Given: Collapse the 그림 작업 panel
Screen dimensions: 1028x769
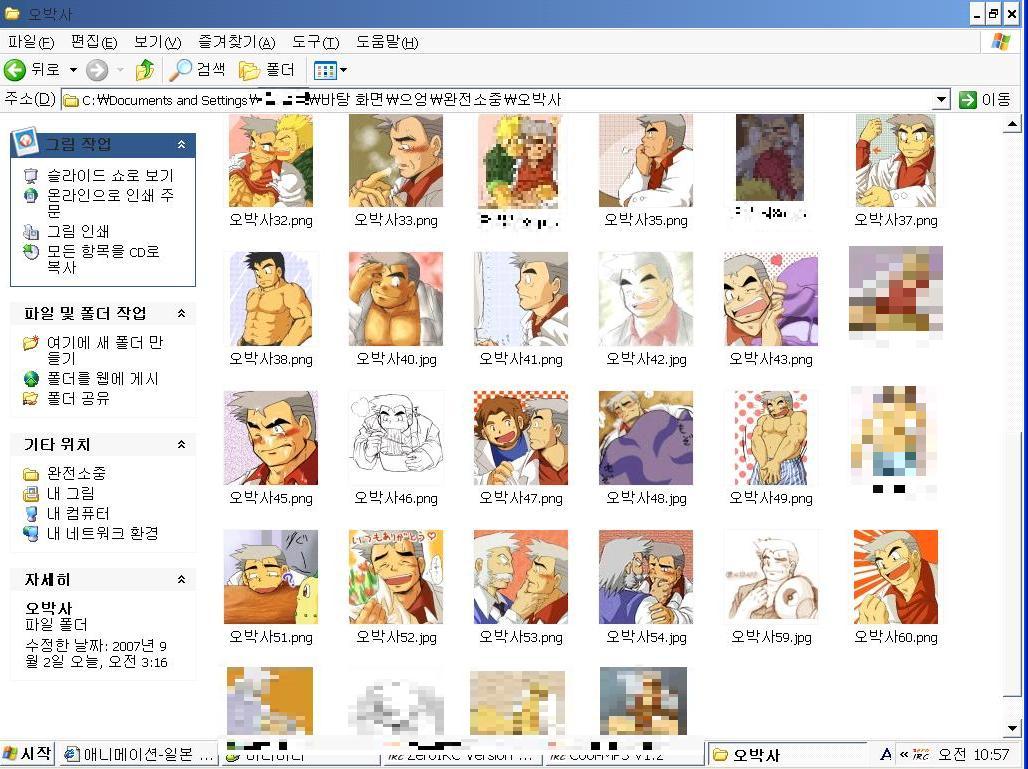Looking at the screenshot, I should click(182, 144).
